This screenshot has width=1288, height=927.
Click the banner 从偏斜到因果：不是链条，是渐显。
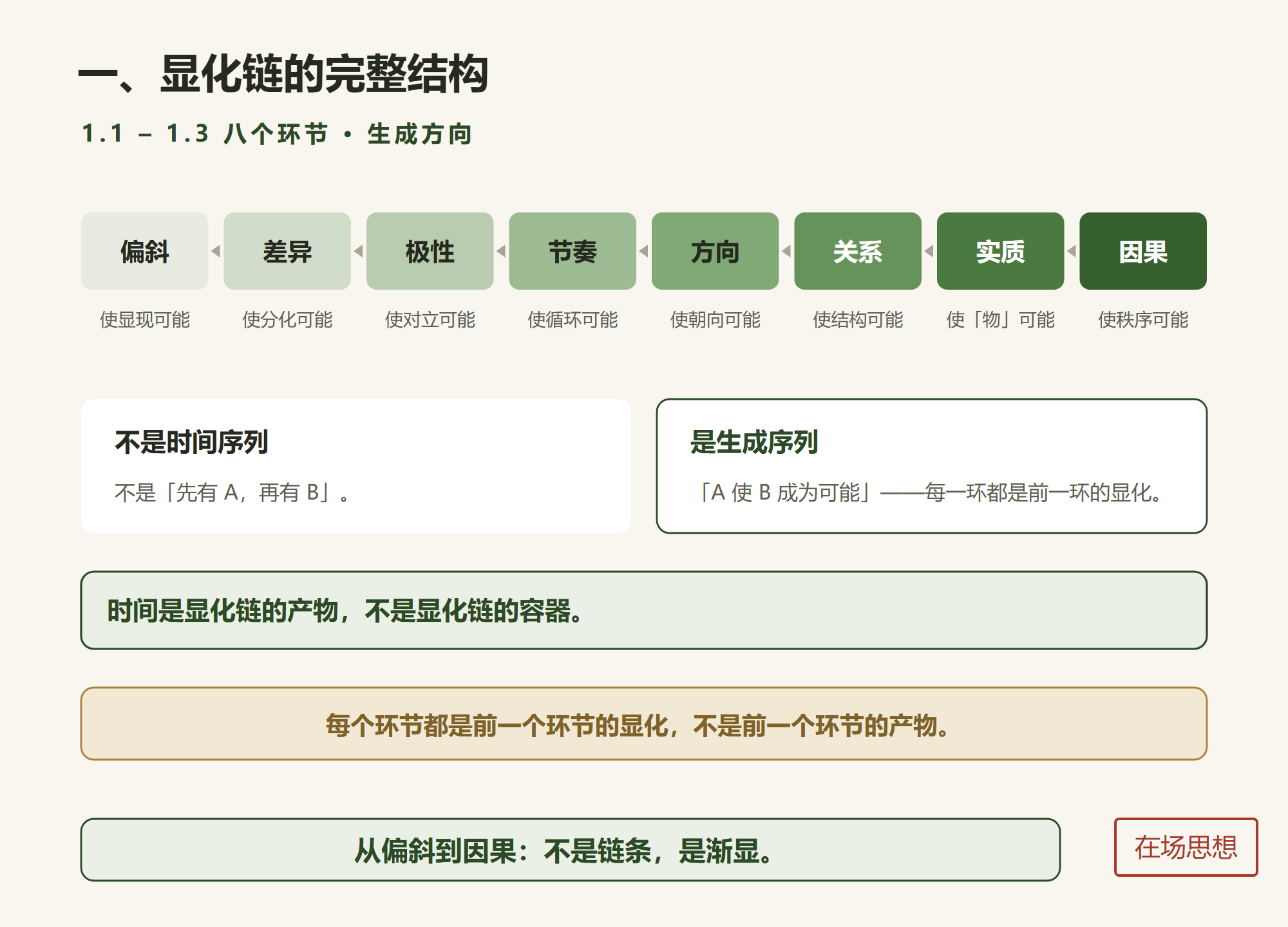(x=571, y=850)
